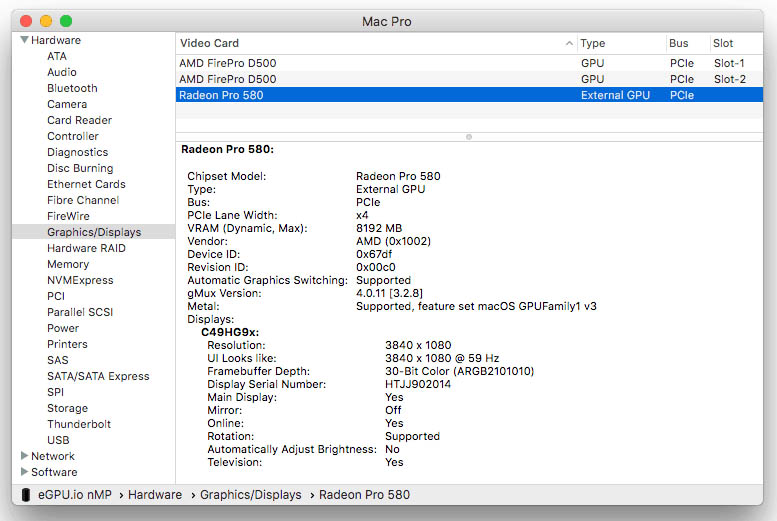Select FireWire in the sidebar

68,216
